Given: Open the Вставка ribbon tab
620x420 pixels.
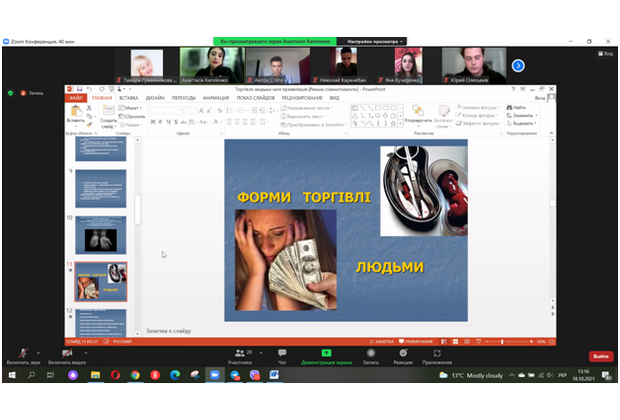Looking at the screenshot, I should point(128,98).
